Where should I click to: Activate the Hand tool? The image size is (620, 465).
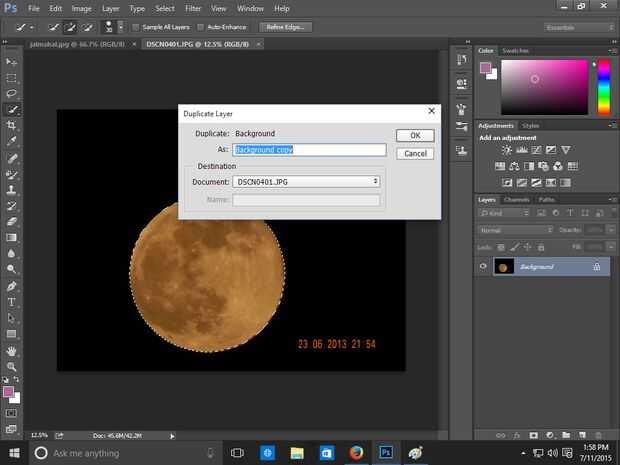click(x=12, y=351)
